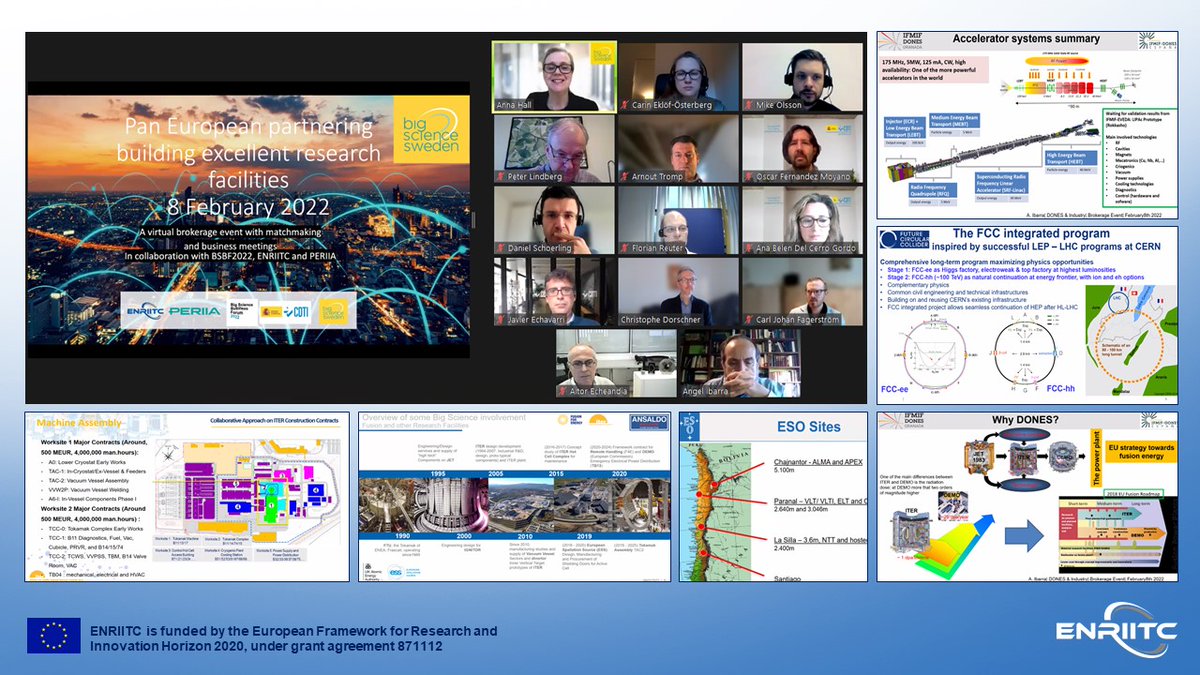
Task: Open the Machine Assembly slide
Action: pos(187,497)
